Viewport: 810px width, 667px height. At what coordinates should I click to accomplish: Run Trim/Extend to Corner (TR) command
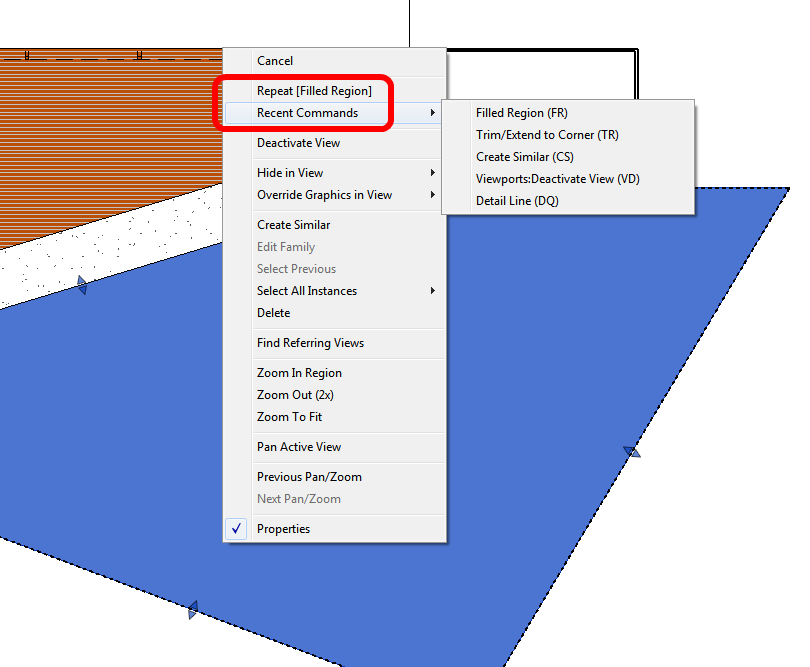pyautogui.click(x=547, y=134)
